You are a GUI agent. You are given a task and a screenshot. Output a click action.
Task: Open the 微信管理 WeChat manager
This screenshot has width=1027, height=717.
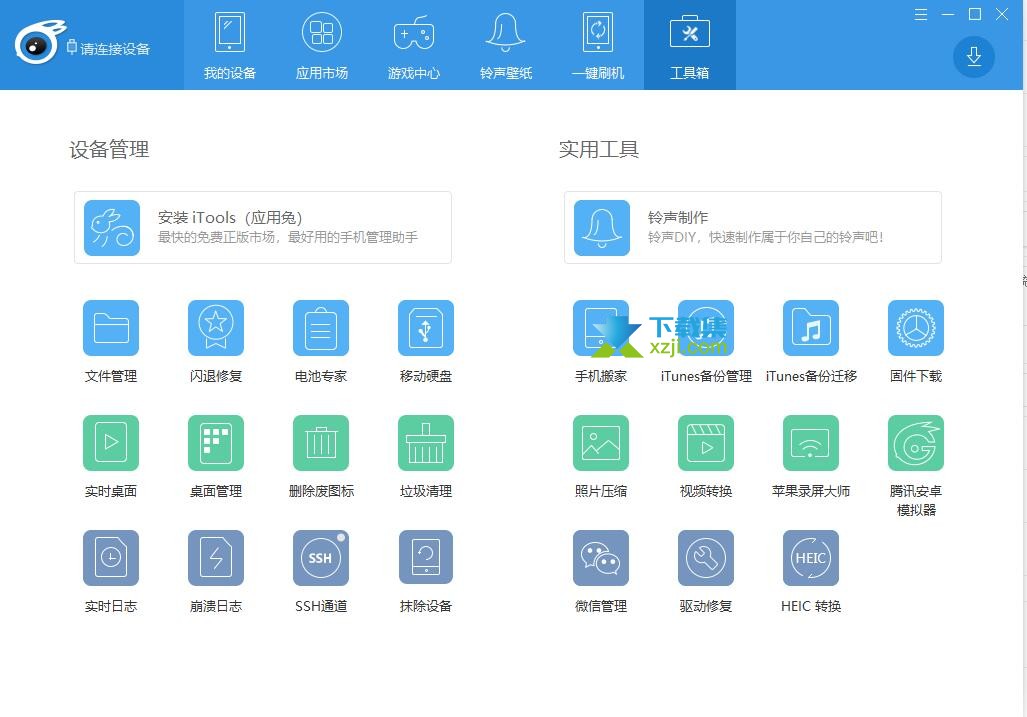(601, 558)
